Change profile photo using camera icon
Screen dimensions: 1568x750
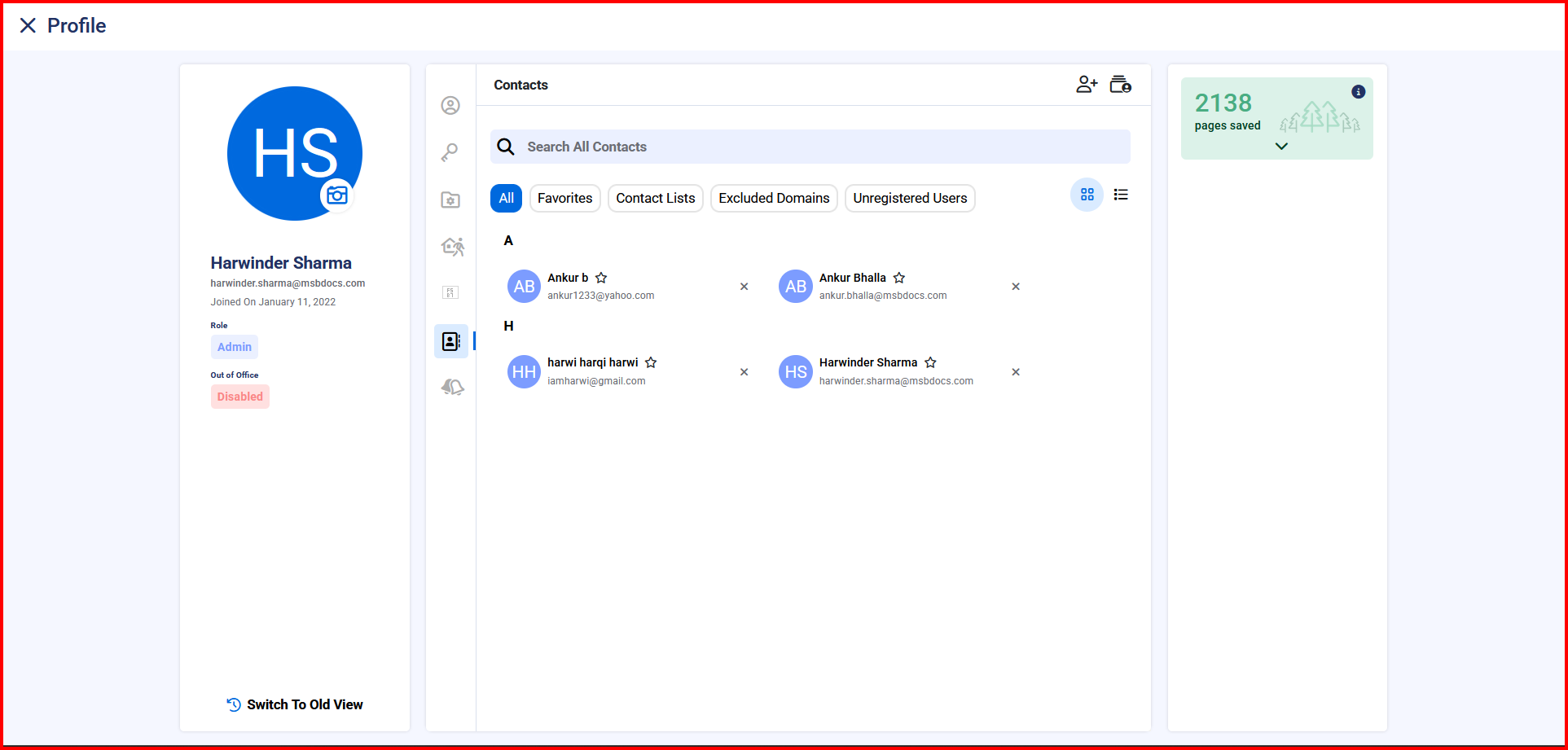(337, 195)
